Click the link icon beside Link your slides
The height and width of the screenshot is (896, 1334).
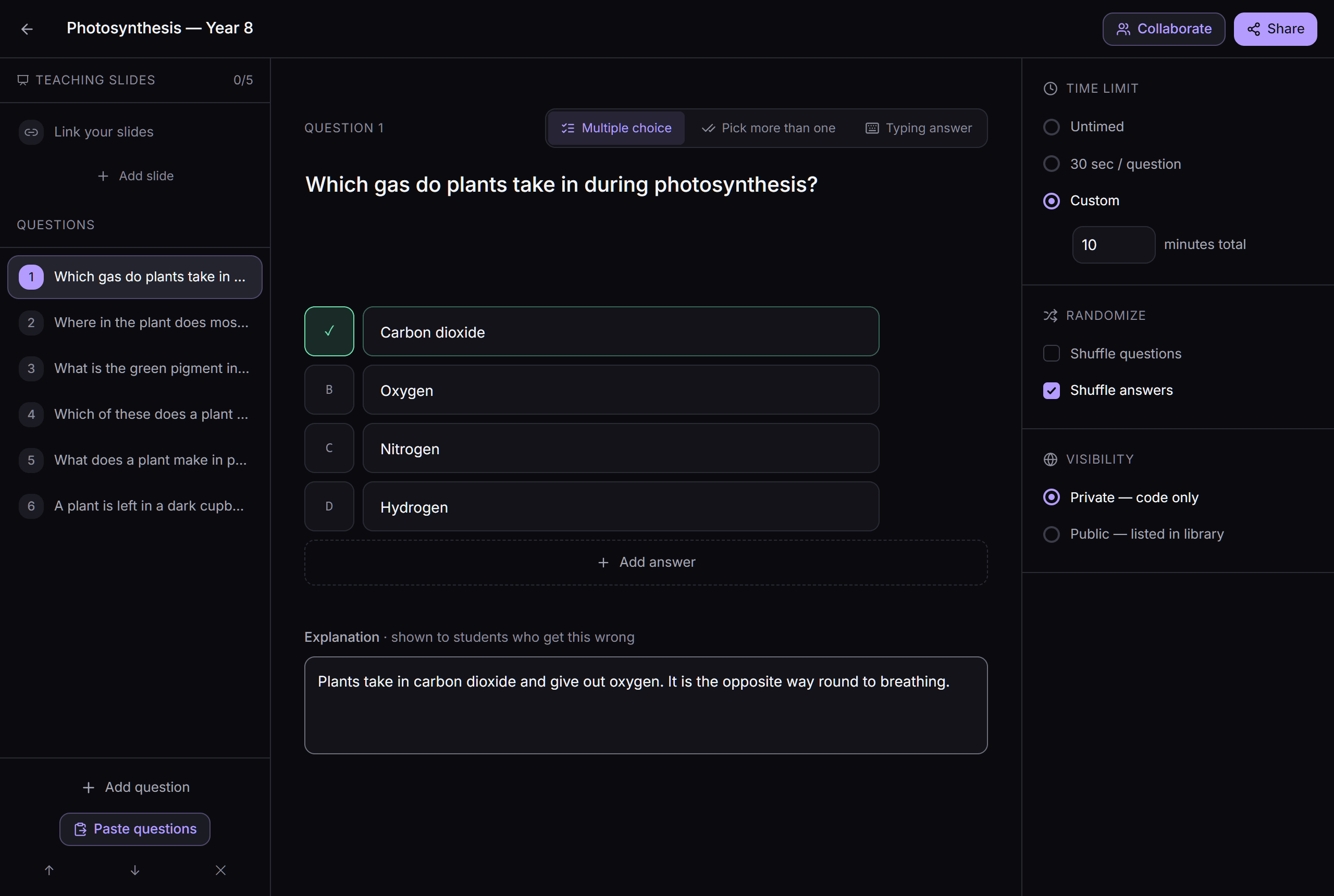point(31,132)
